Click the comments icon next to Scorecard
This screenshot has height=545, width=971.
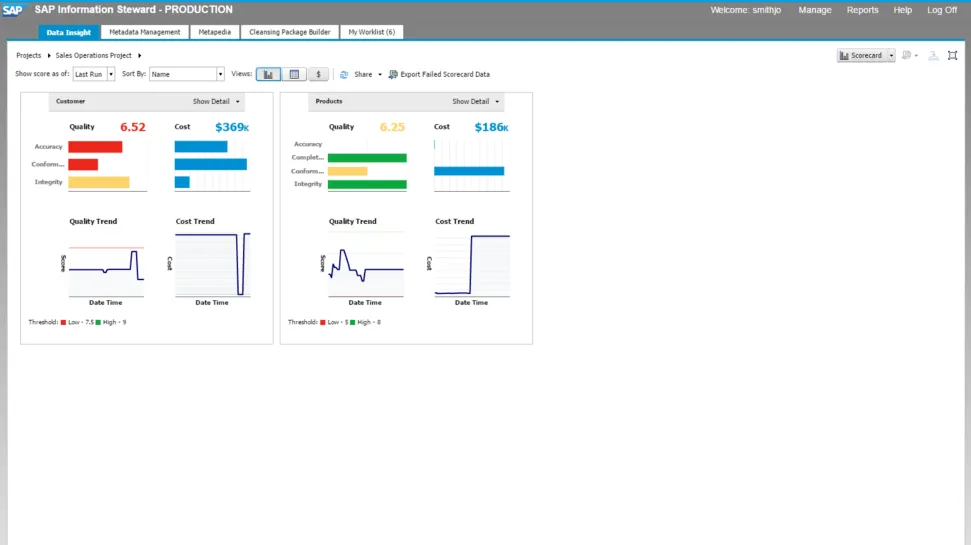pos(906,56)
